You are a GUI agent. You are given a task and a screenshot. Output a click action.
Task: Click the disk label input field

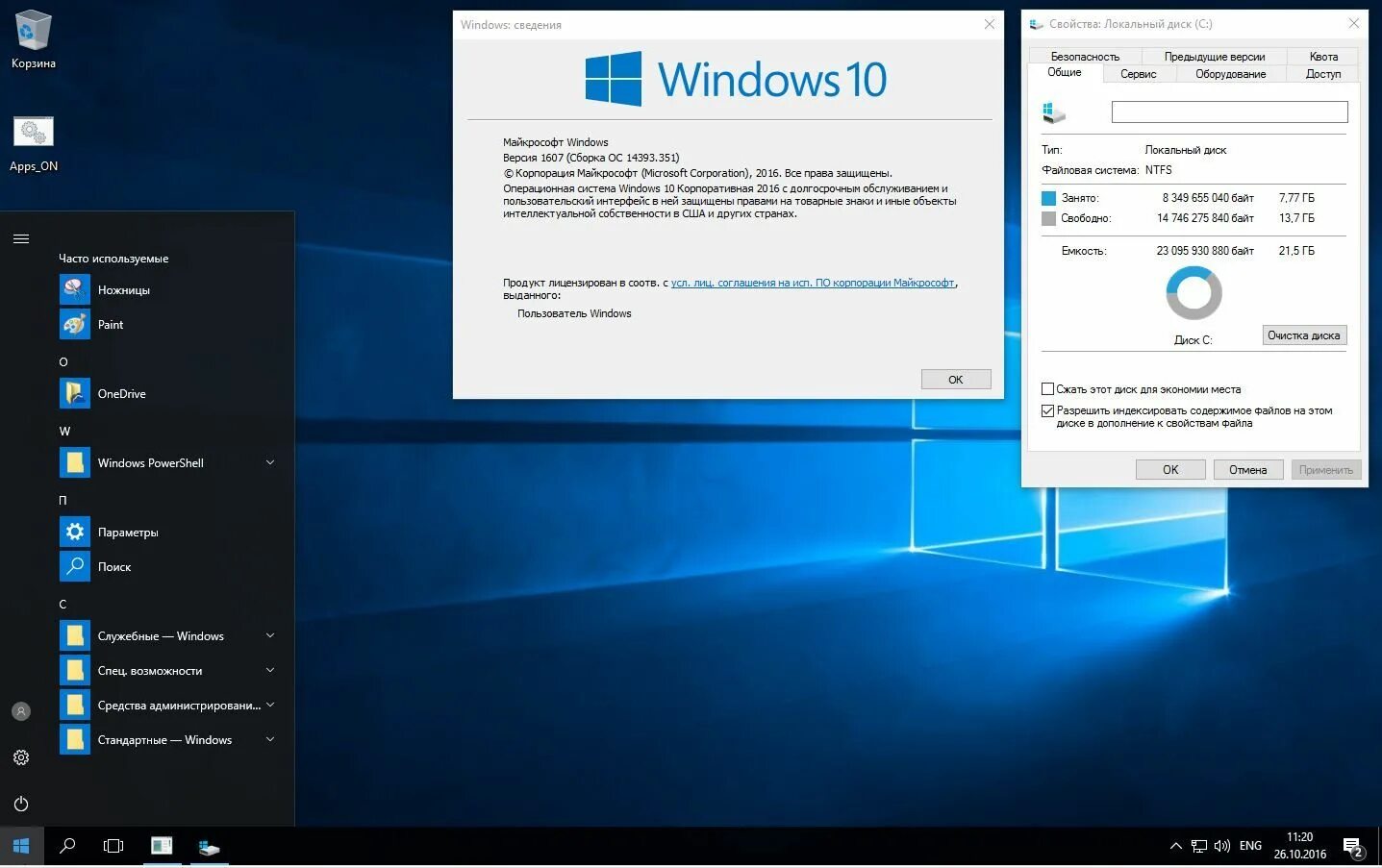pyautogui.click(x=1229, y=112)
